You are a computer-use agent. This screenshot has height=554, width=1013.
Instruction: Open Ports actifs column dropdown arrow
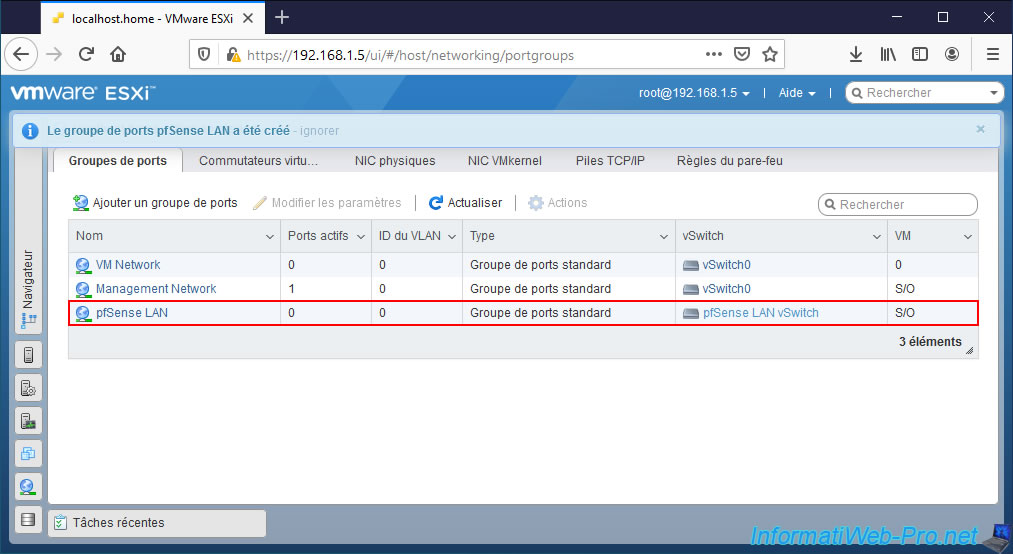(360, 237)
